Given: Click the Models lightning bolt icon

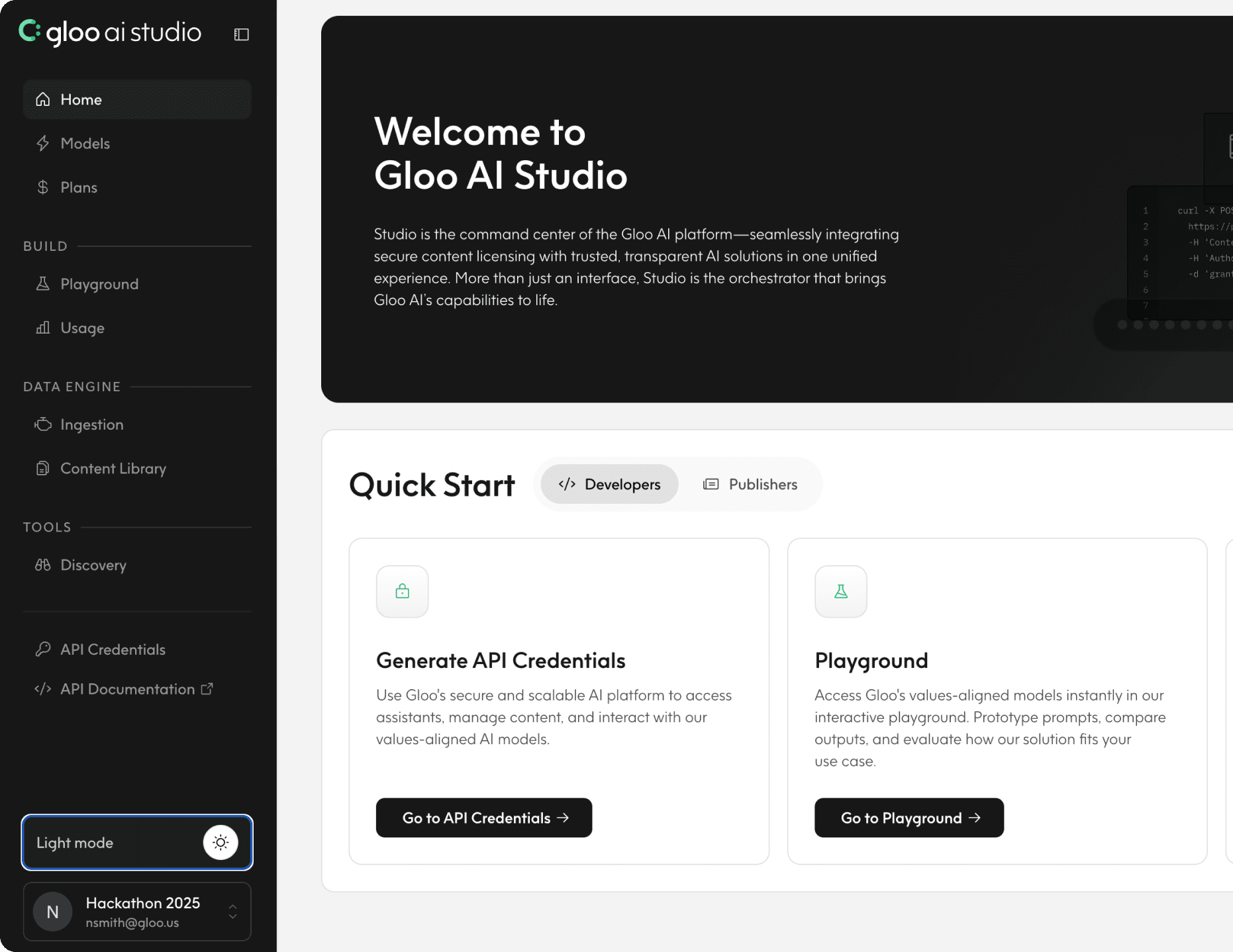Looking at the screenshot, I should [x=43, y=143].
